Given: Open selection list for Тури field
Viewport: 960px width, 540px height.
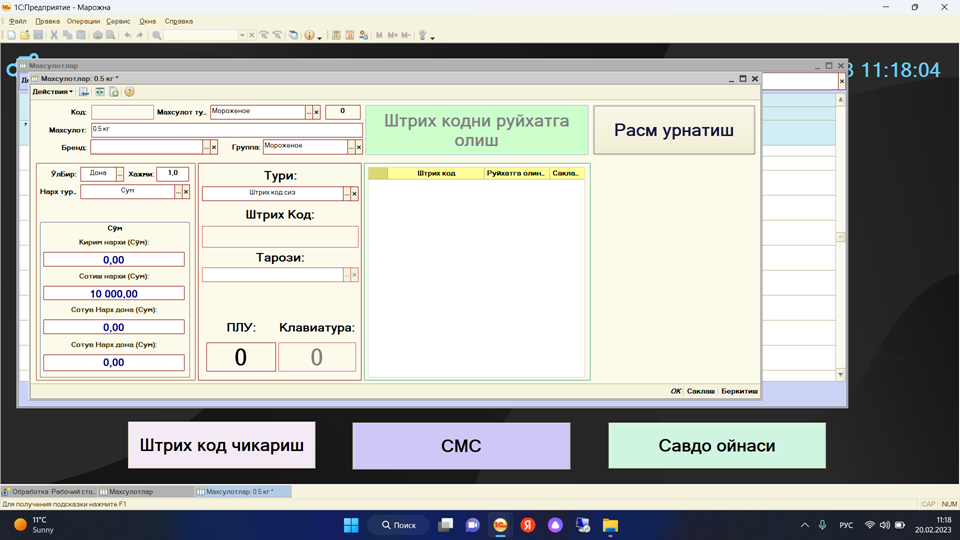Looking at the screenshot, I should point(346,194).
